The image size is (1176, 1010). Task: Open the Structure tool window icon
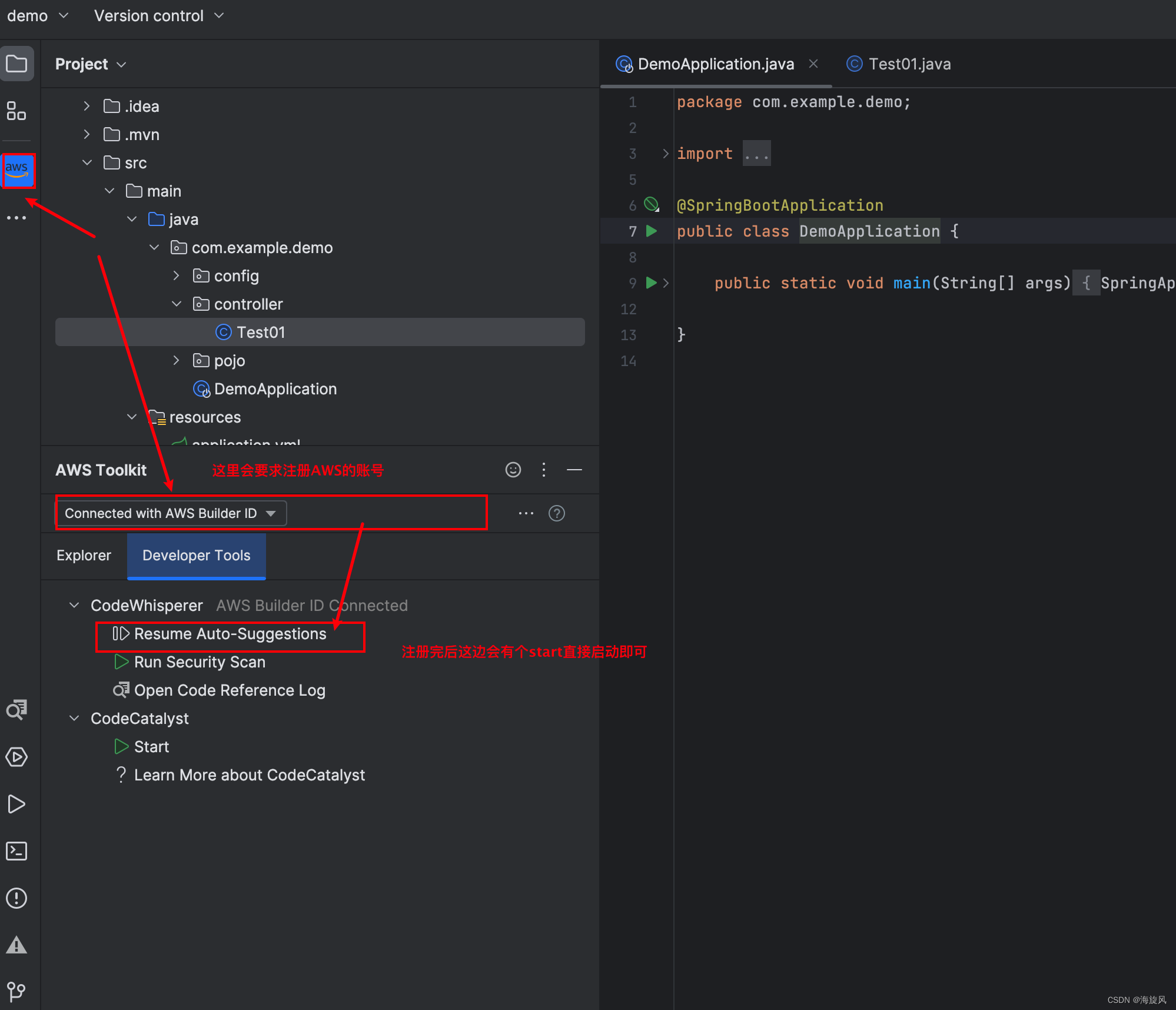pos(16,111)
